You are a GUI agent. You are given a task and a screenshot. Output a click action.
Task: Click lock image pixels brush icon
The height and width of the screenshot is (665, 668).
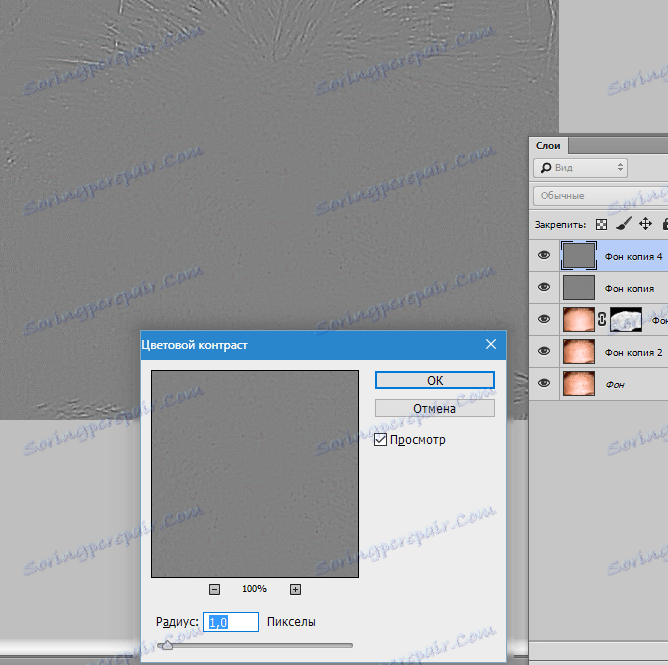pos(624,224)
